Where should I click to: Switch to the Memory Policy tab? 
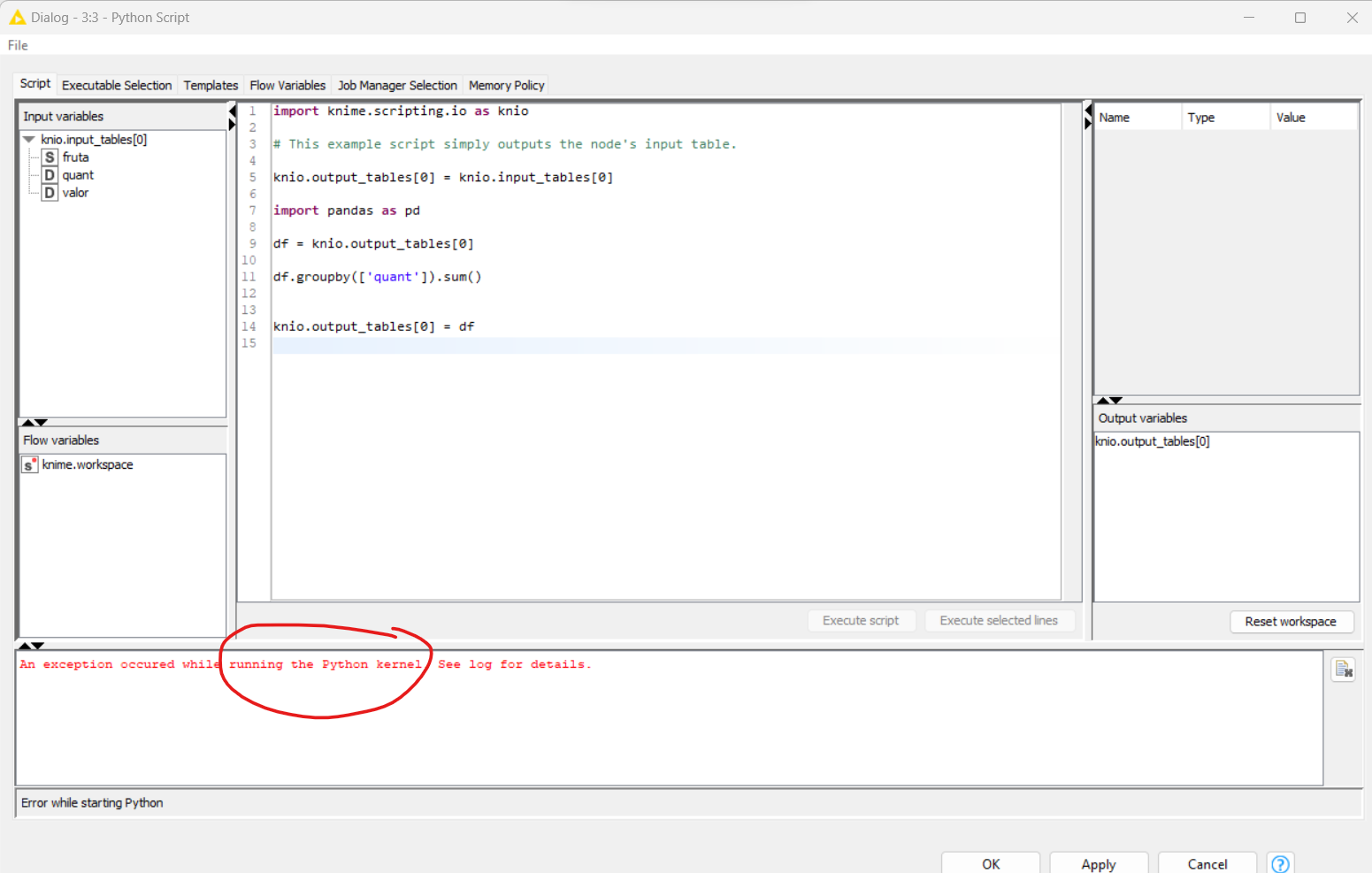click(506, 85)
